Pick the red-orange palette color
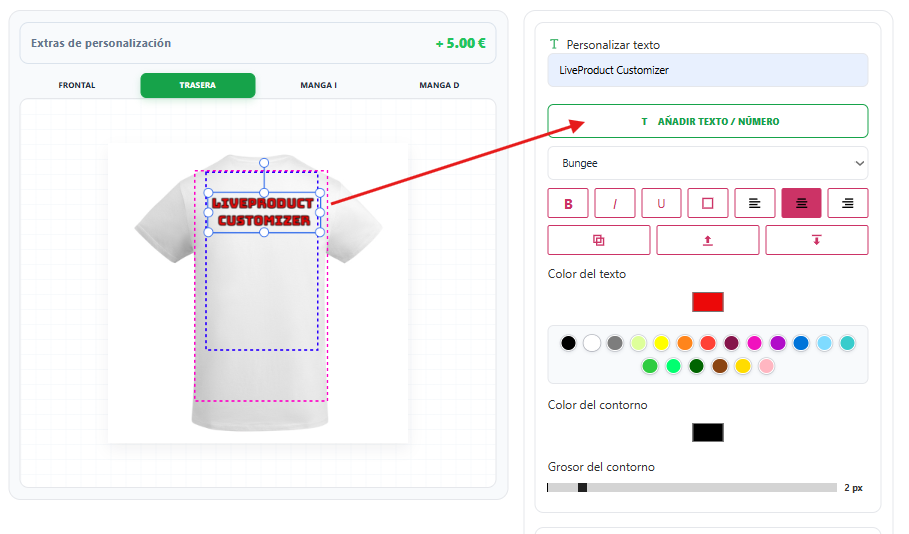 pyautogui.click(x=708, y=343)
